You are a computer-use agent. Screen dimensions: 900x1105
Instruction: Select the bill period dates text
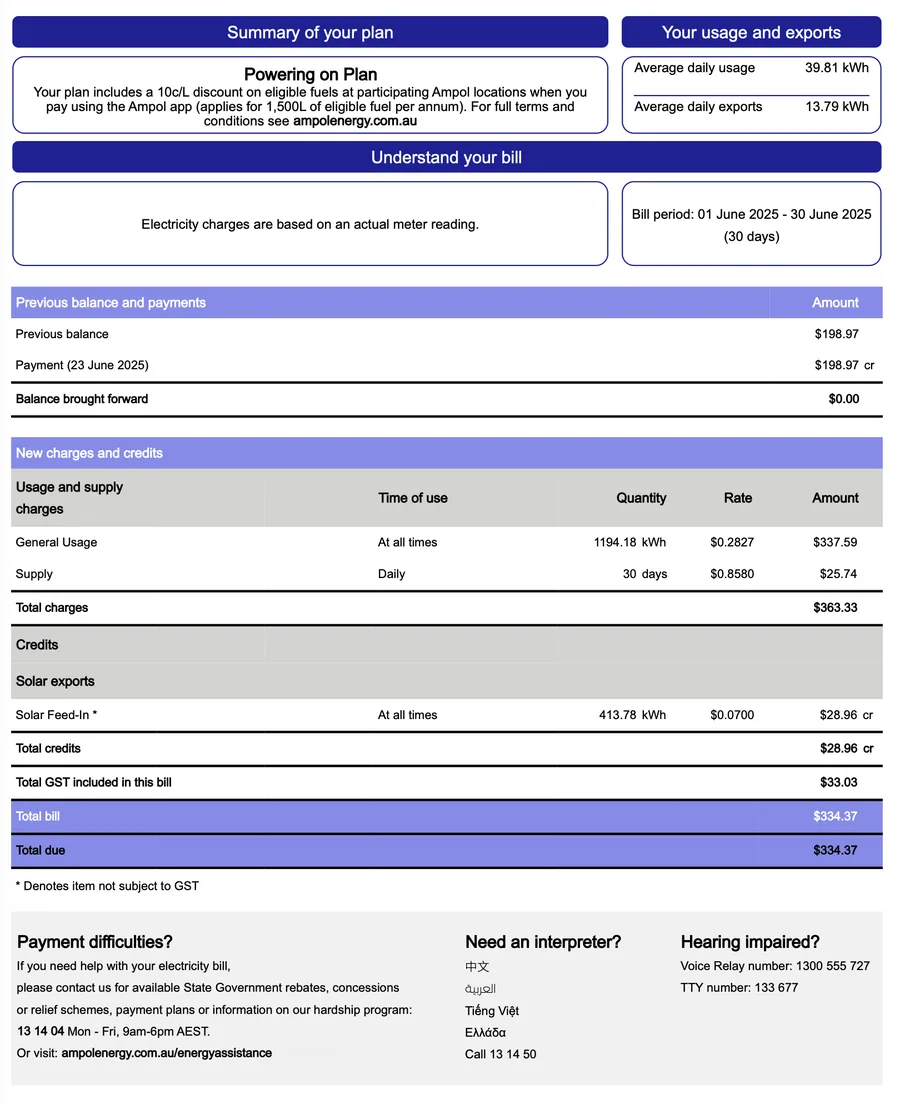click(751, 214)
